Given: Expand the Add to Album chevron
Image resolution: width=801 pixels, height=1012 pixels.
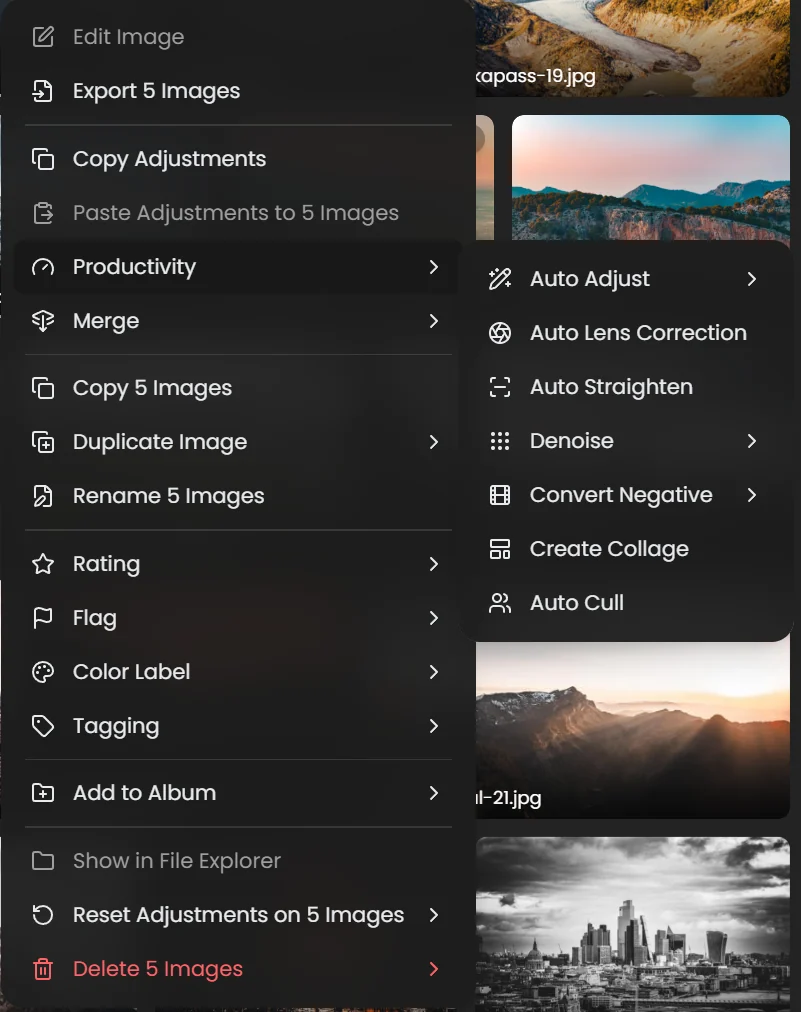Looking at the screenshot, I should [x=434, y=793].
